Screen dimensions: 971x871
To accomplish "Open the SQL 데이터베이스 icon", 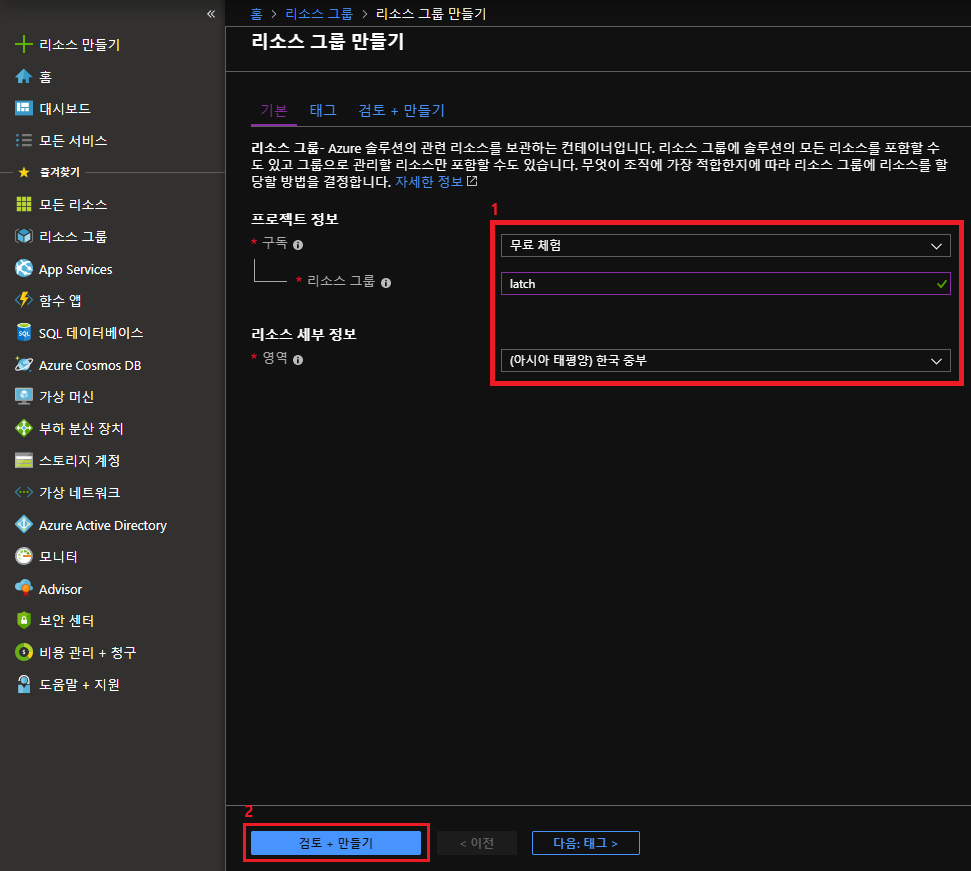I will point(24,332).
